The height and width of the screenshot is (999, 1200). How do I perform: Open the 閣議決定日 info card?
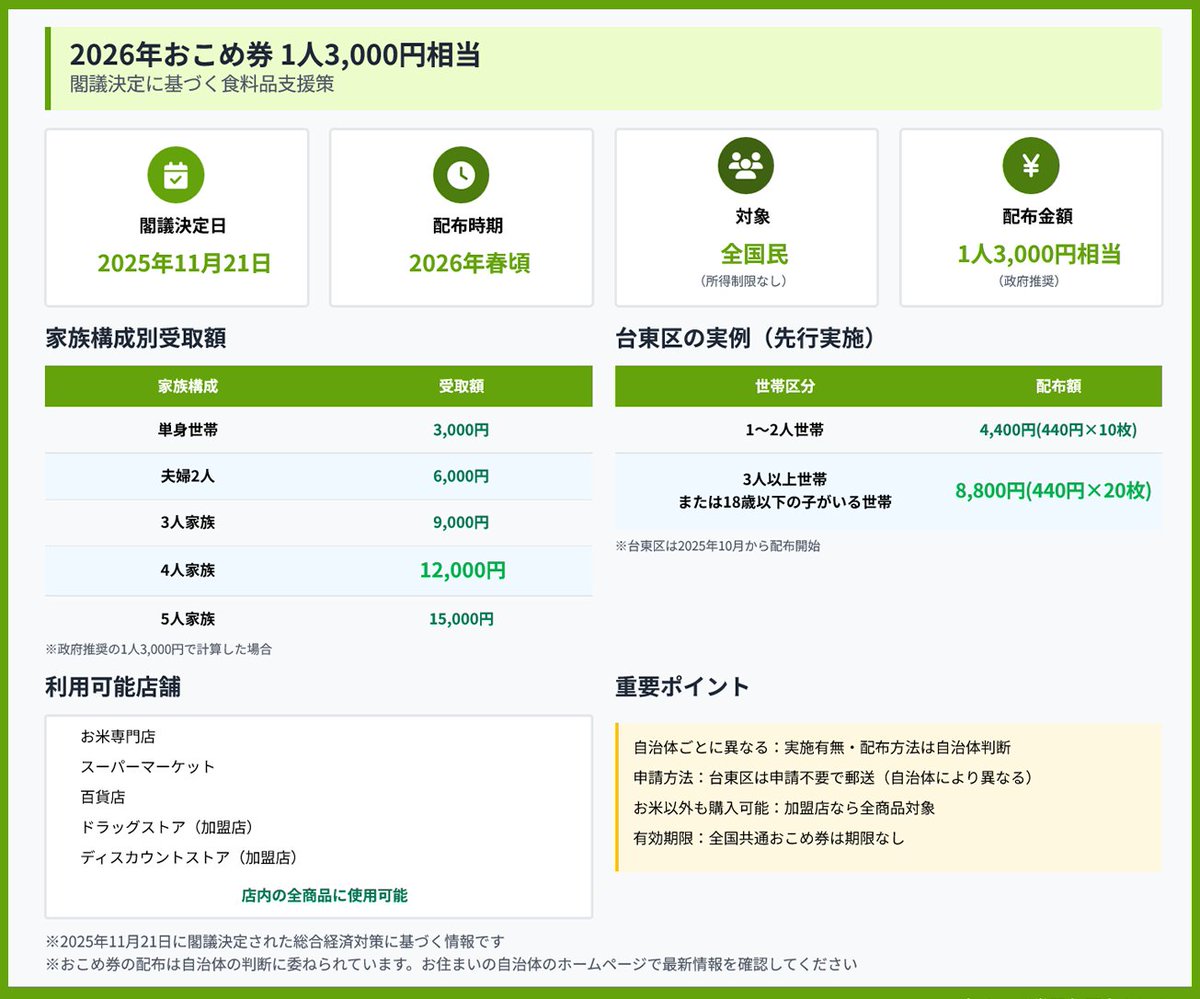pos(176,215)
